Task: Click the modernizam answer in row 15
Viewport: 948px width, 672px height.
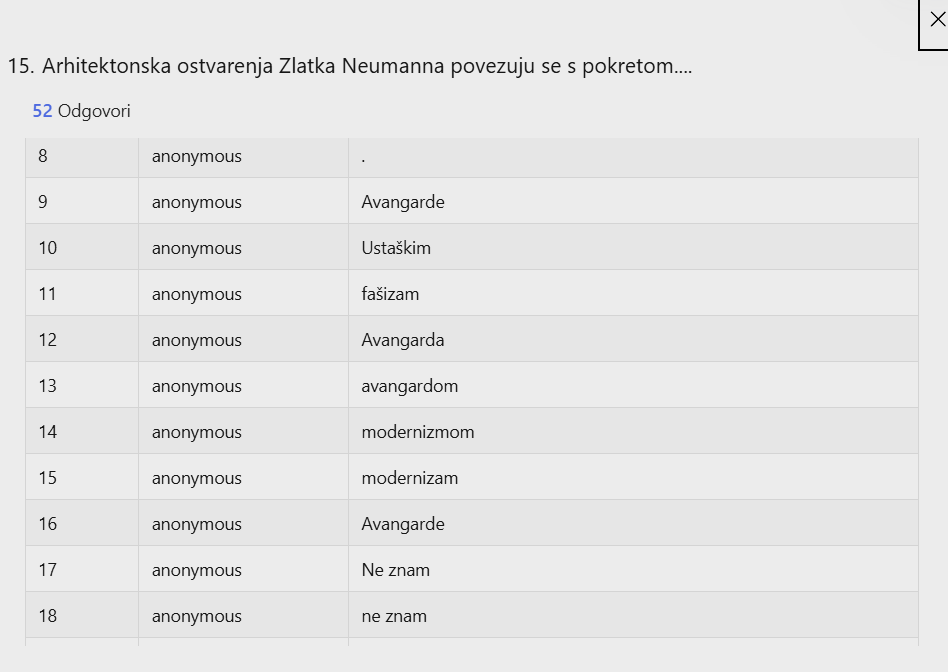Action: tap(409, 478)
